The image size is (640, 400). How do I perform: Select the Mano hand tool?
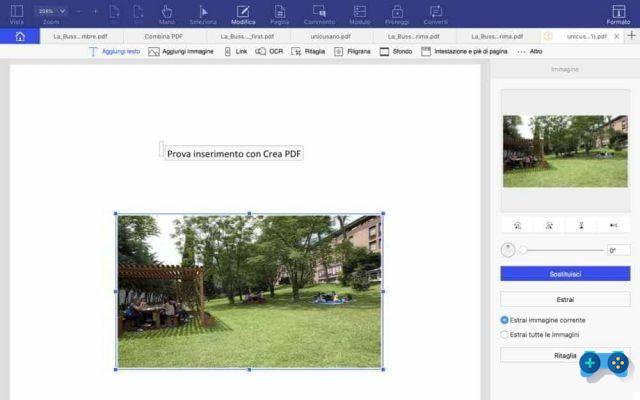point(167,14)
